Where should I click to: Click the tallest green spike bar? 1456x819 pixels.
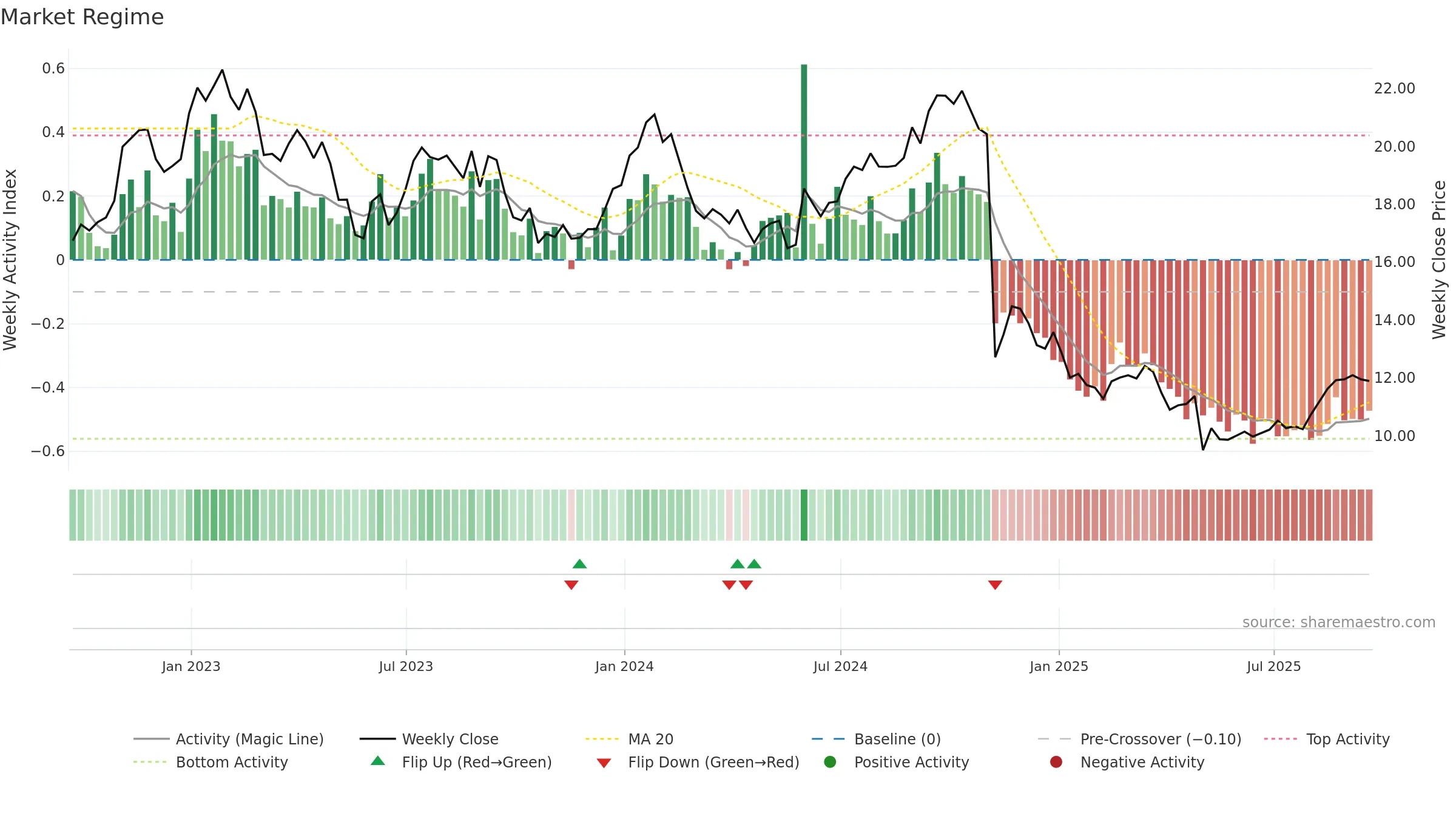[804, 162]
